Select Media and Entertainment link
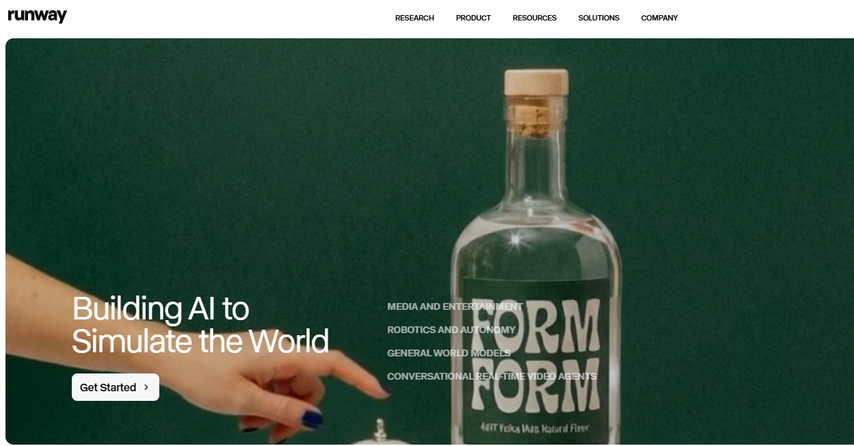The width and height of the screenshot is (854, 446). 455,307
